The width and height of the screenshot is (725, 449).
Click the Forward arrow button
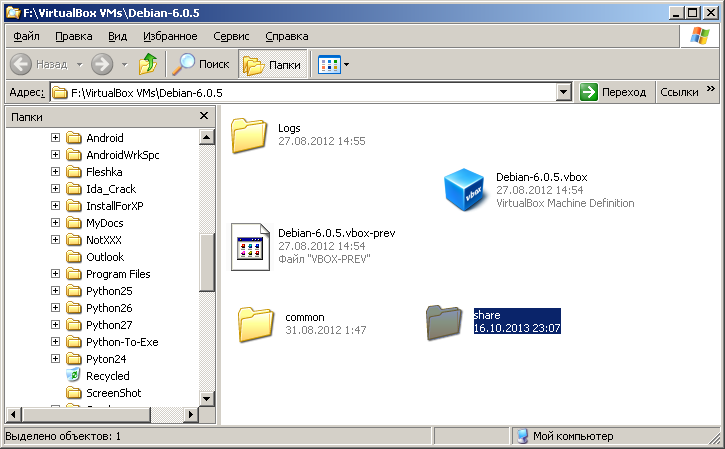102,64
